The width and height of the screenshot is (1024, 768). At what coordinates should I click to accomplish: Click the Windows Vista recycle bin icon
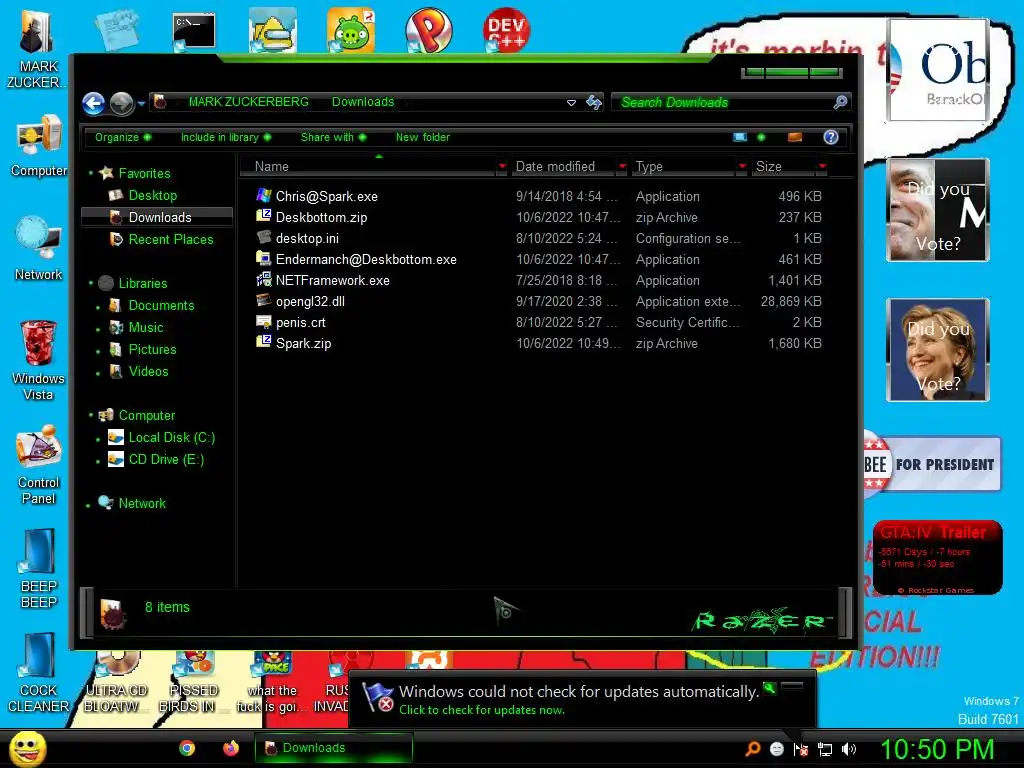tap(39, 360)
